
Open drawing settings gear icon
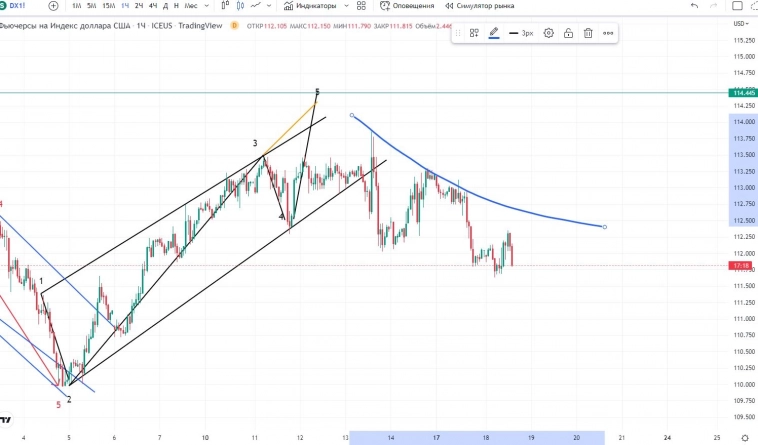(x=548, y=33)
